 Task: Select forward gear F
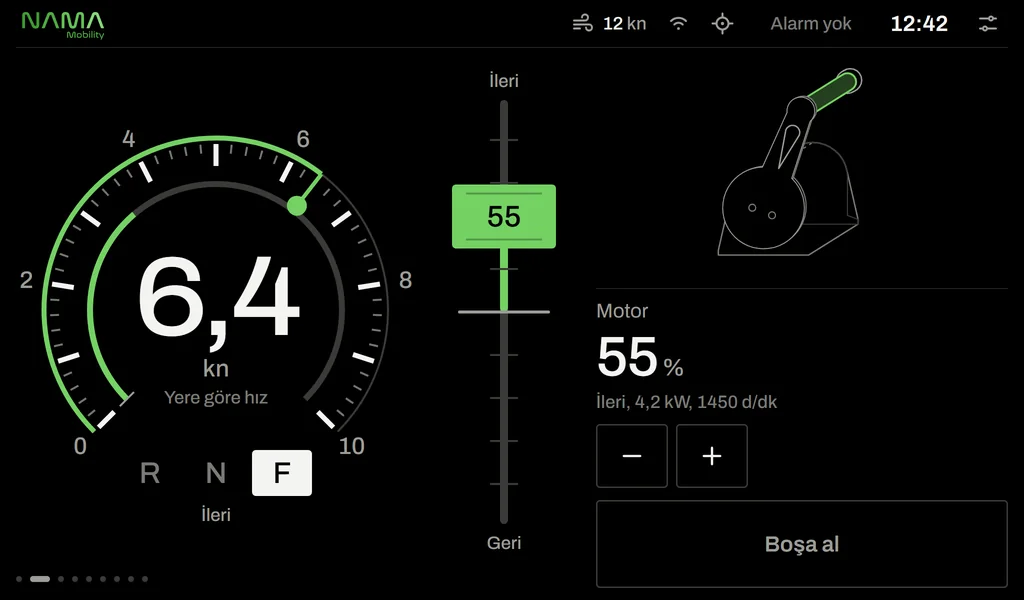(281, 473)
